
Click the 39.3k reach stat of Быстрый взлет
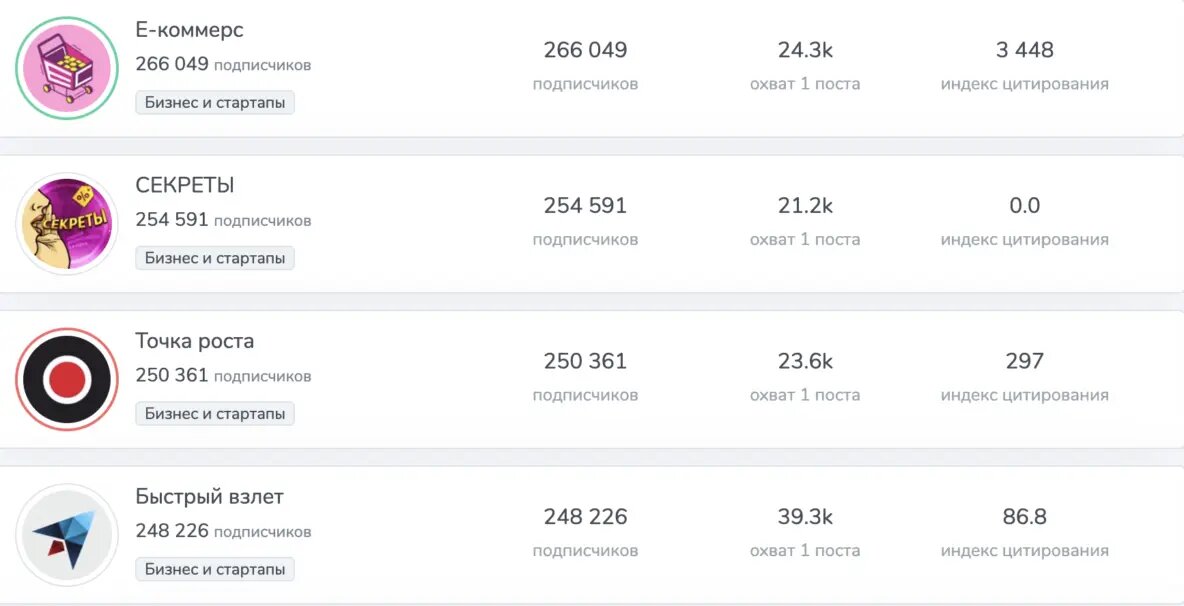805,516
